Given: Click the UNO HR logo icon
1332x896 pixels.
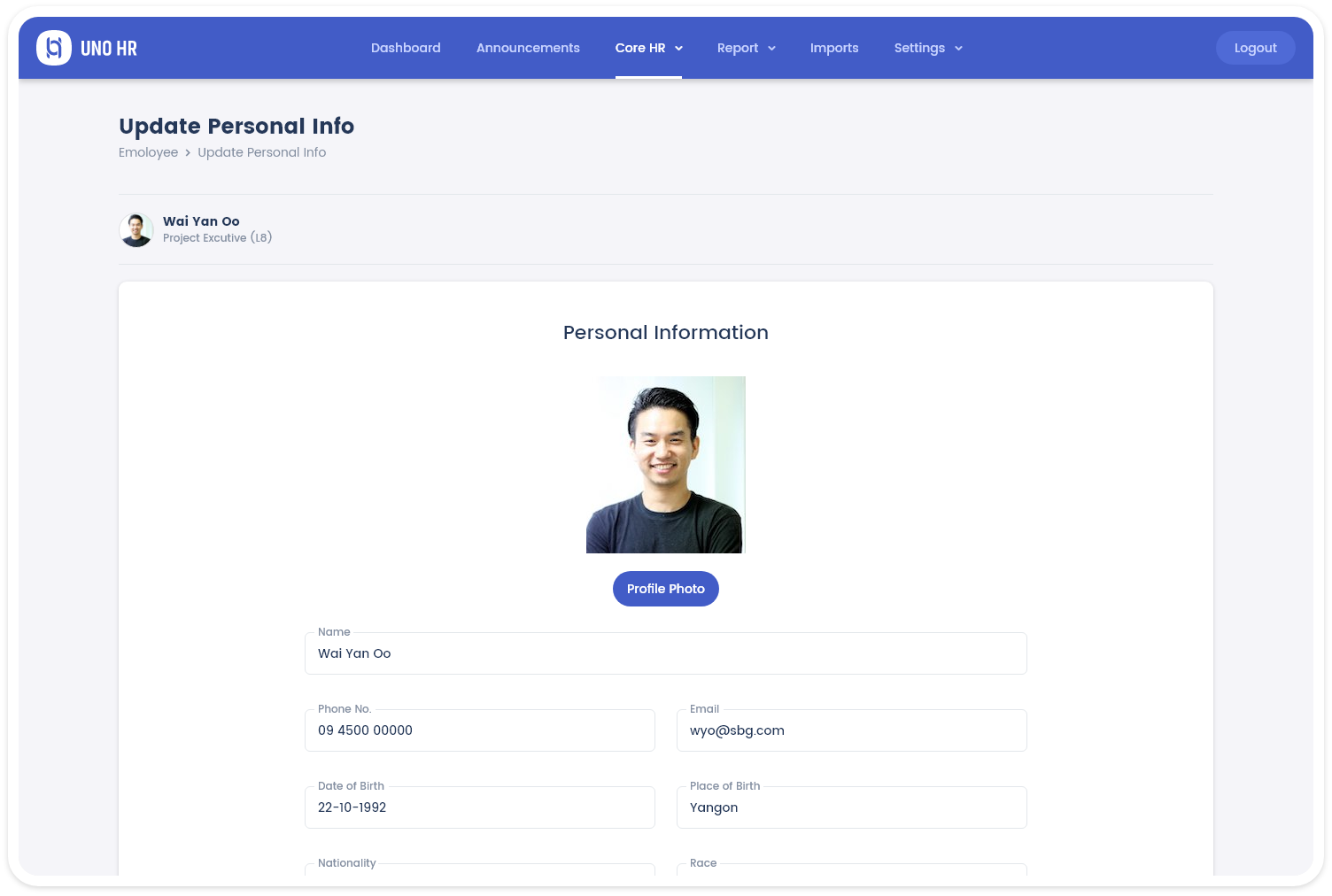Looking at the screenshot, I should pos(54,48).
